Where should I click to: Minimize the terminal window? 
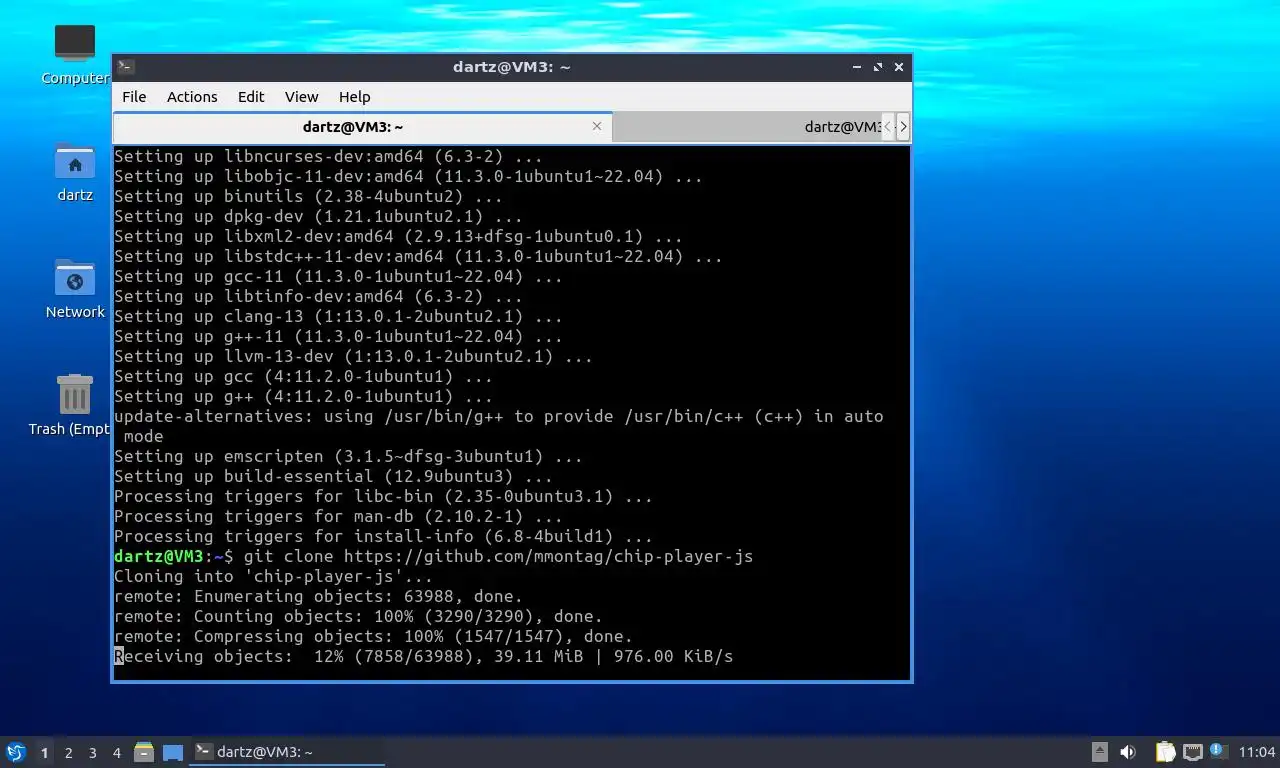[x=857, y=67]
